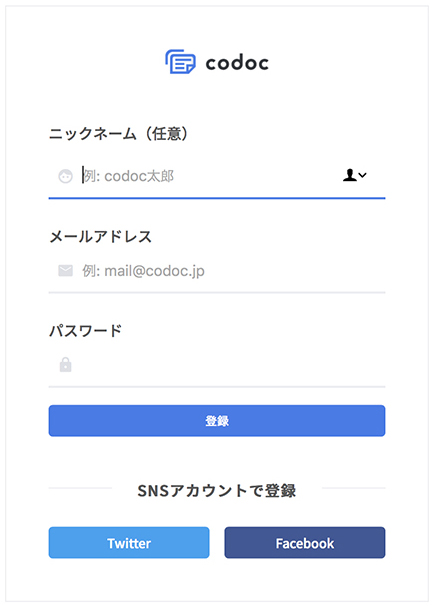Open the autofill chevron dropdown in nickname field

(362, 175)
